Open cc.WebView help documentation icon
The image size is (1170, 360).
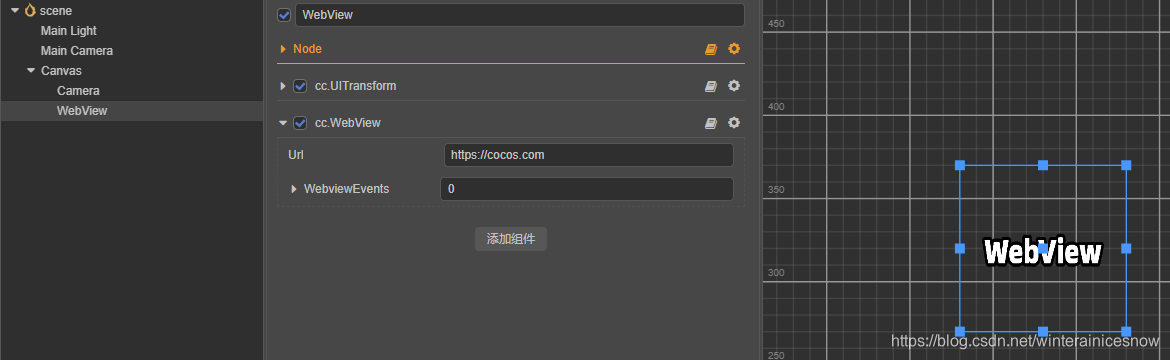pyautogui.click(x=711, y=122)
